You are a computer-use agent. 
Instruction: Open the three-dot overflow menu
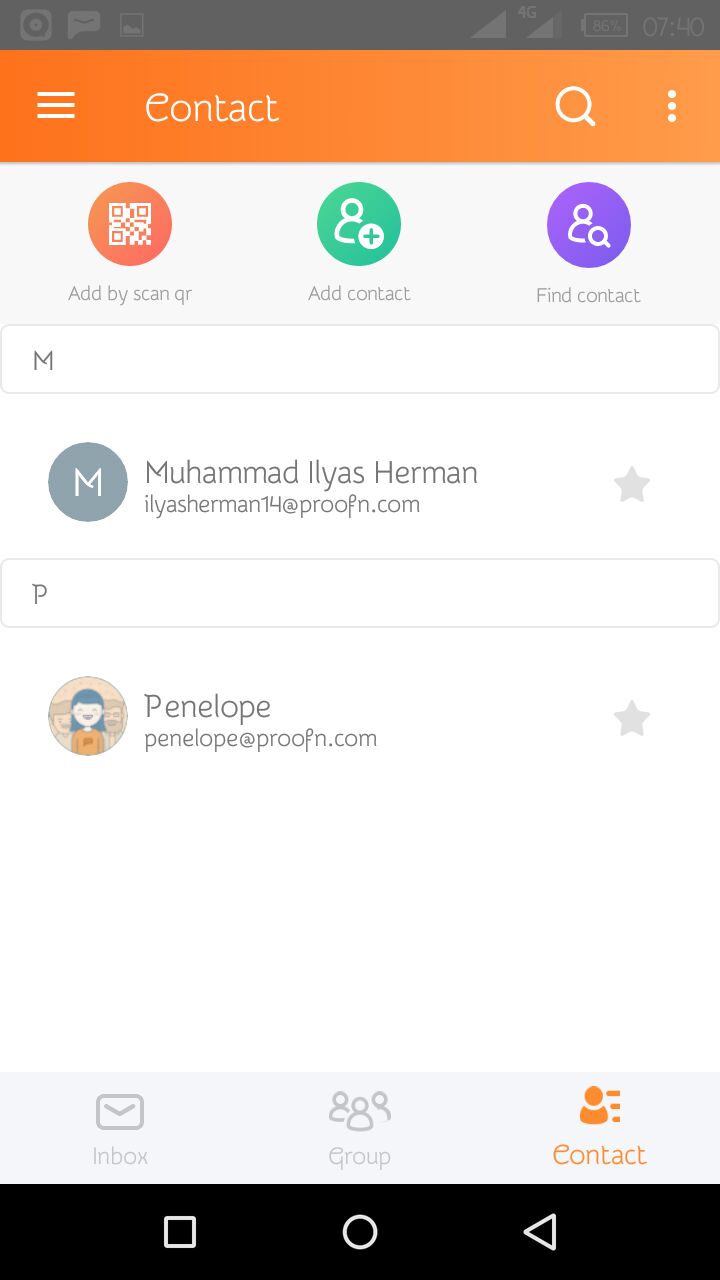pyautogui.click(x=672, y=106)
